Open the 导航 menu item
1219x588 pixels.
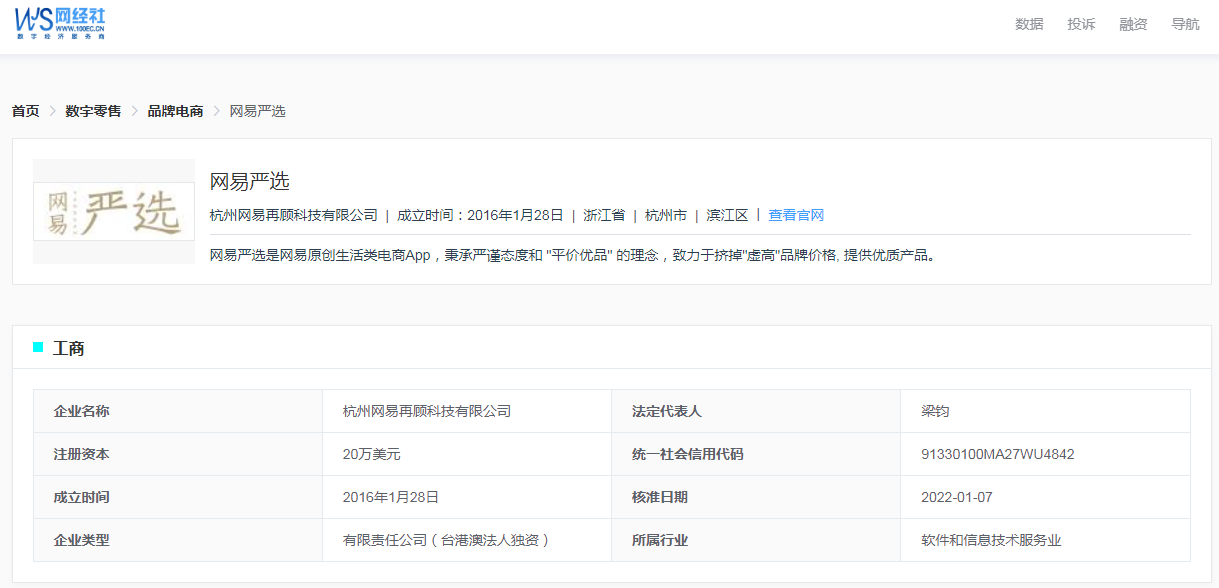(x=1185, y=24)
